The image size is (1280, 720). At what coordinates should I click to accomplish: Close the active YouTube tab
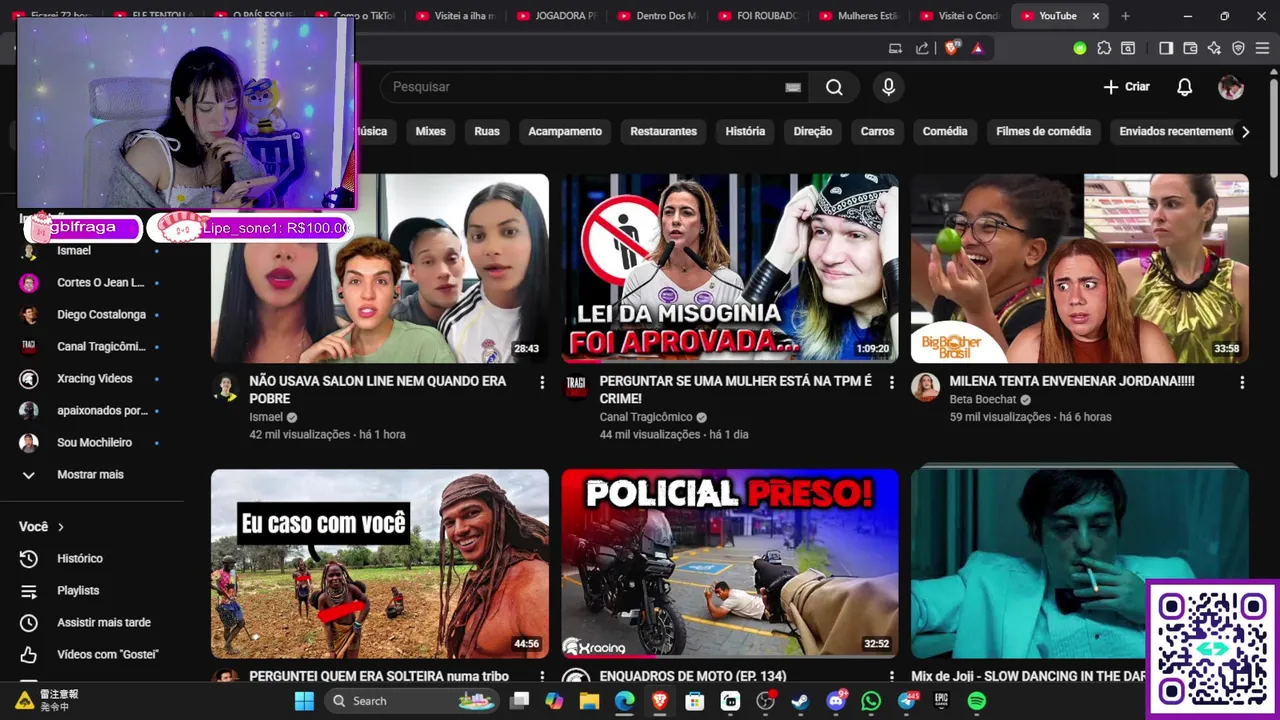tap(1096, 16)
